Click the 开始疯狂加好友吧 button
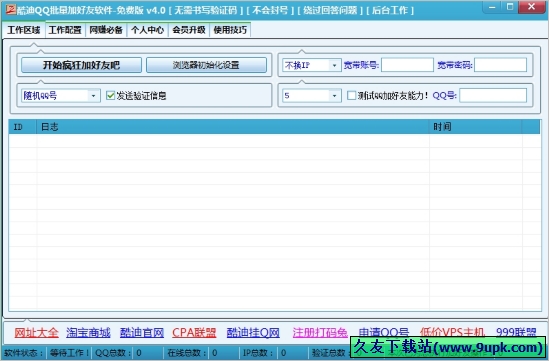This screenshot has width=549, height=361. [x=81, y=65]
